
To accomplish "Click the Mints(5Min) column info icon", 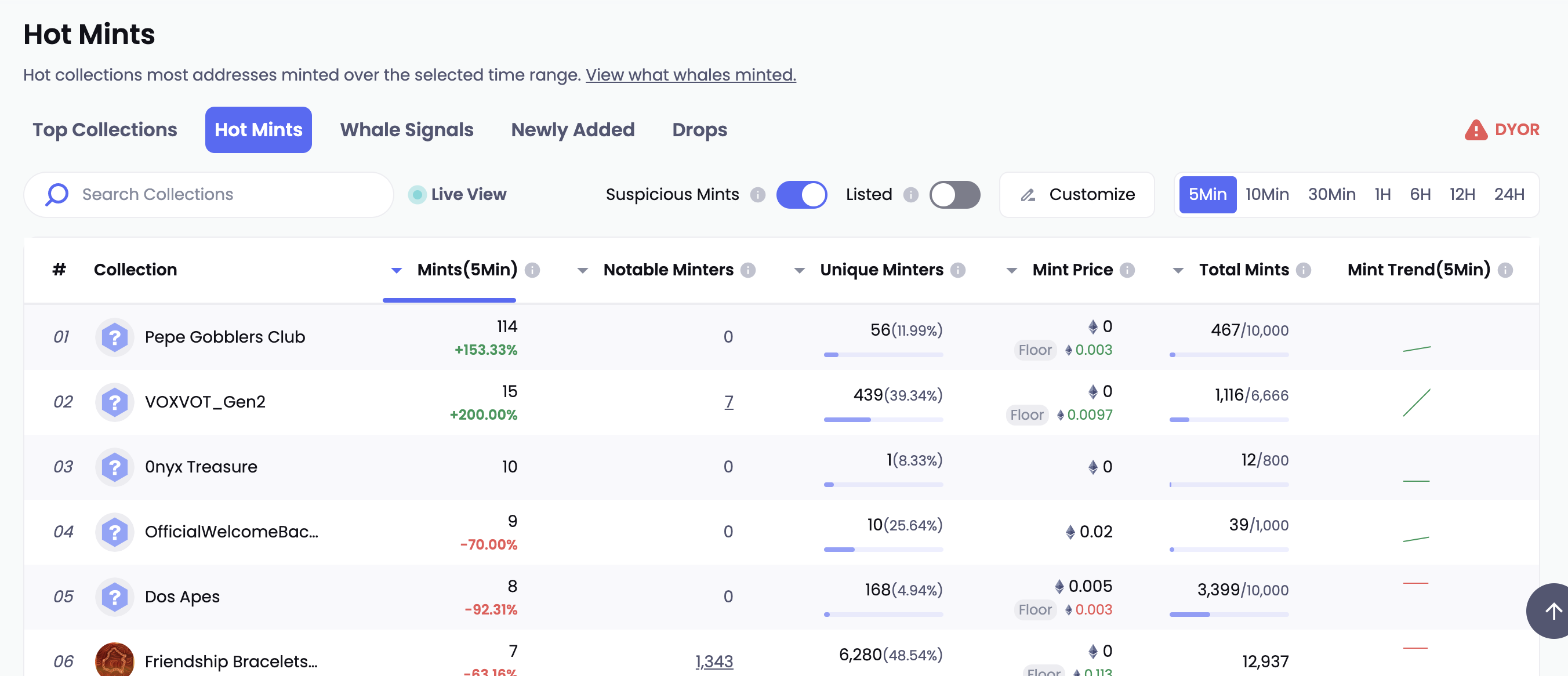I will pos(532,270).
